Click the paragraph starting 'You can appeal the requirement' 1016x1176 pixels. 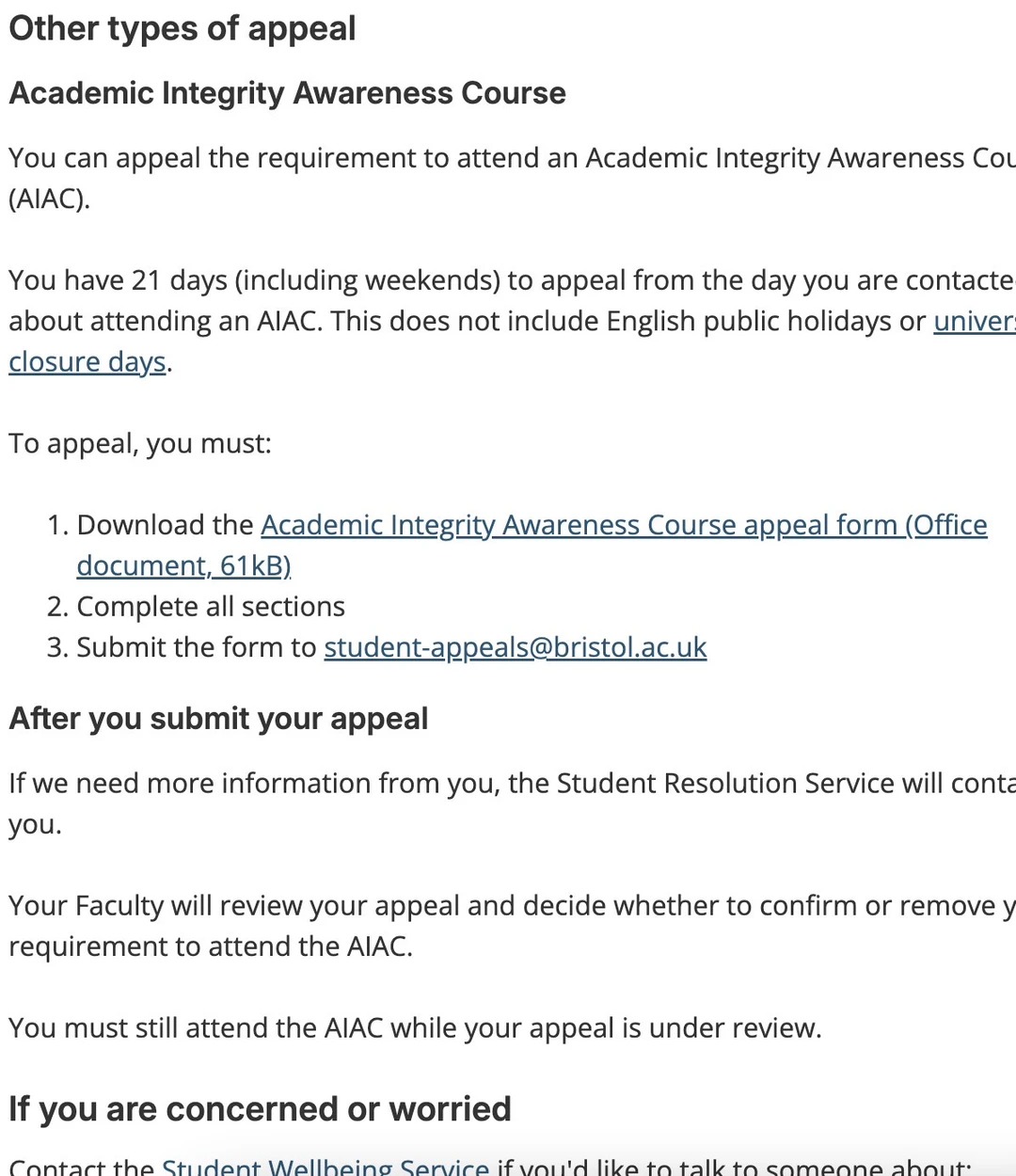tap(512, 178)
